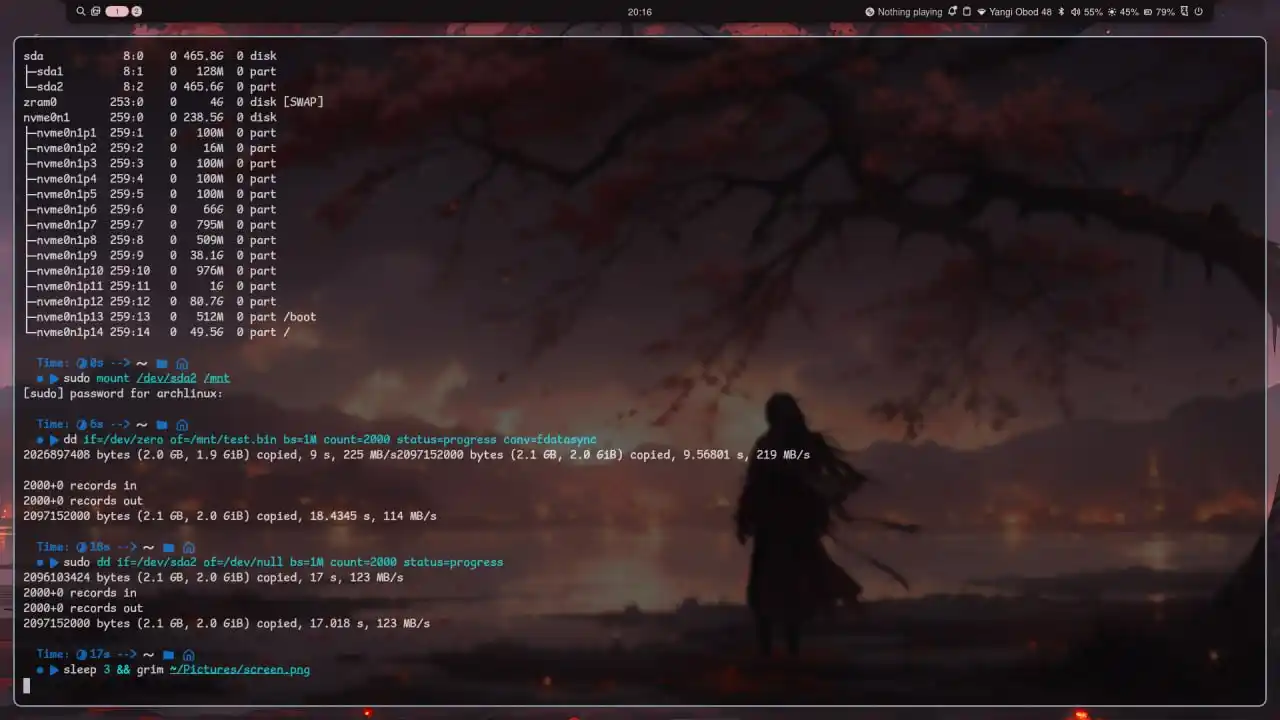Click the nvme0n1p9 38.1G partition row

150,255
